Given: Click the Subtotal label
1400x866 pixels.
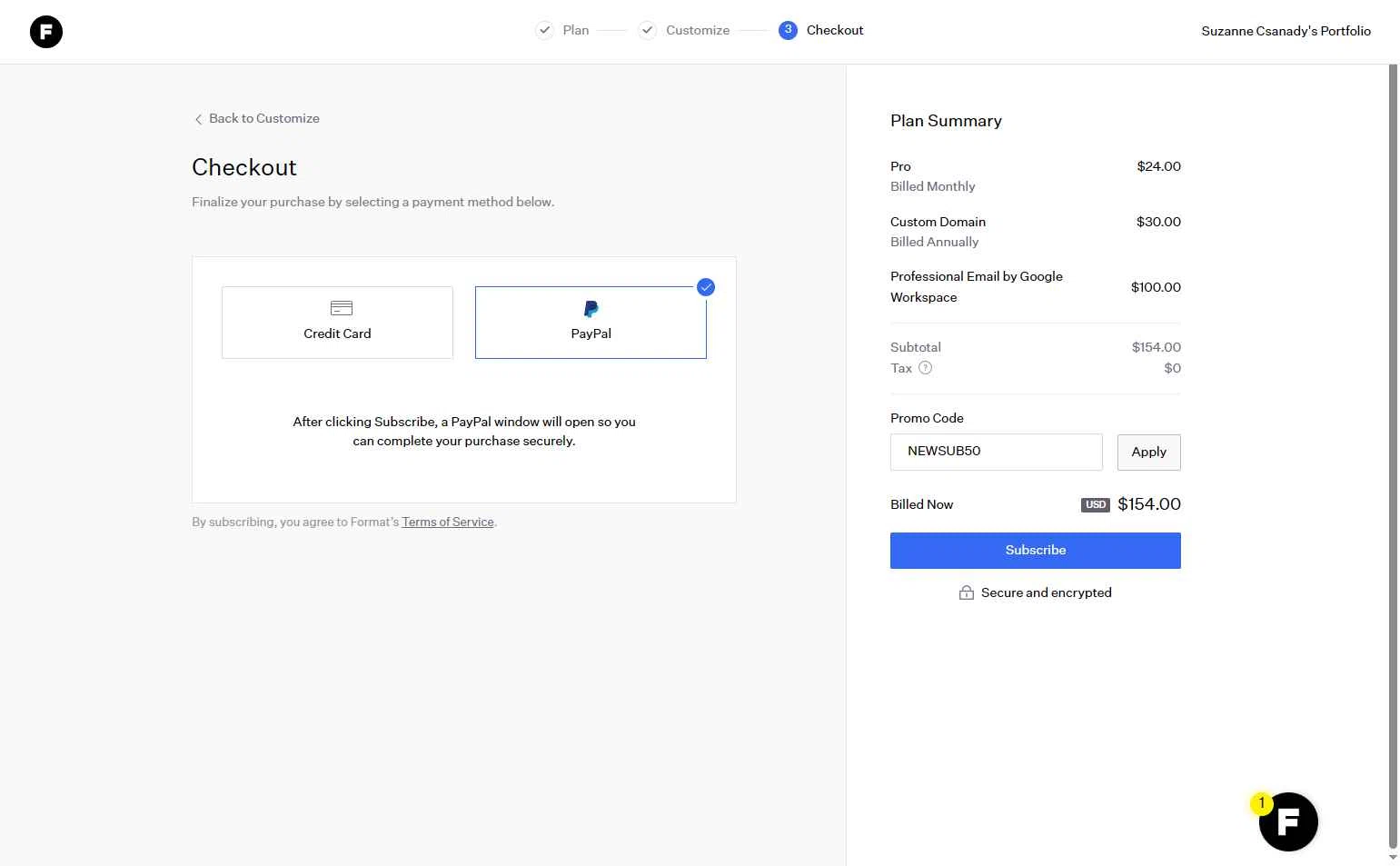Looking at the screenshot, I should coord(915,347).
